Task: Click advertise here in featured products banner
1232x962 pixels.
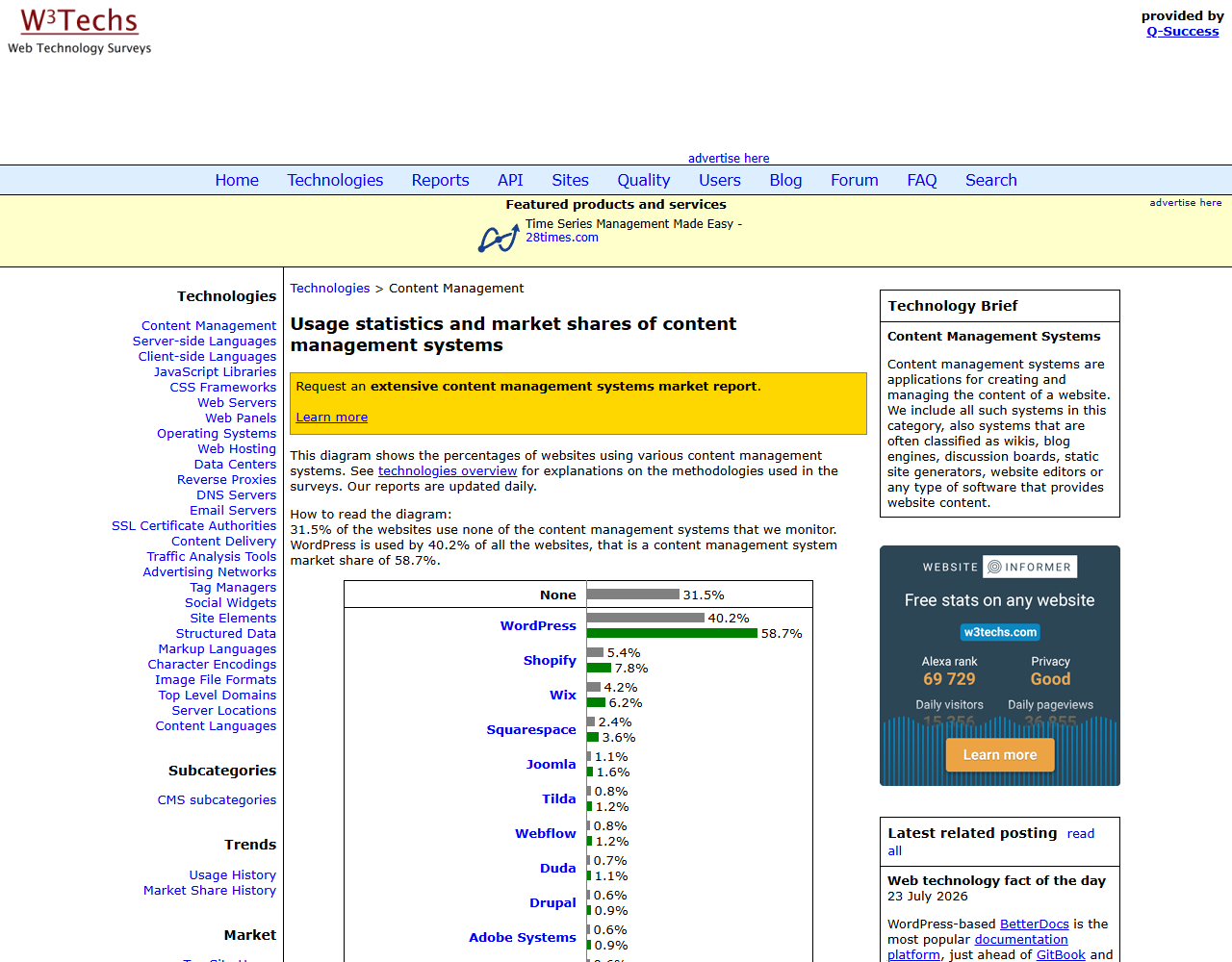Action: pos(1186,202)
